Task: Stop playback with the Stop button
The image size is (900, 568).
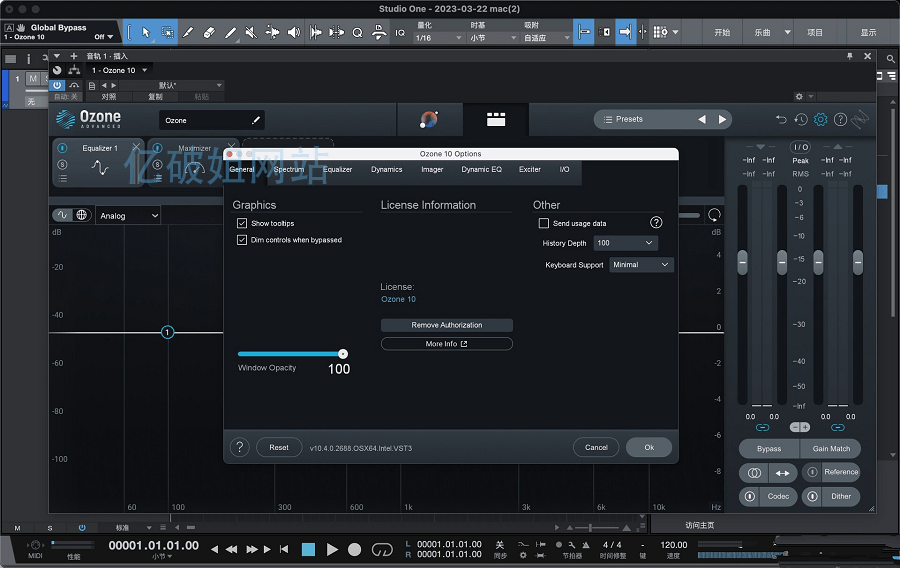Action: (x=308, y=550)
